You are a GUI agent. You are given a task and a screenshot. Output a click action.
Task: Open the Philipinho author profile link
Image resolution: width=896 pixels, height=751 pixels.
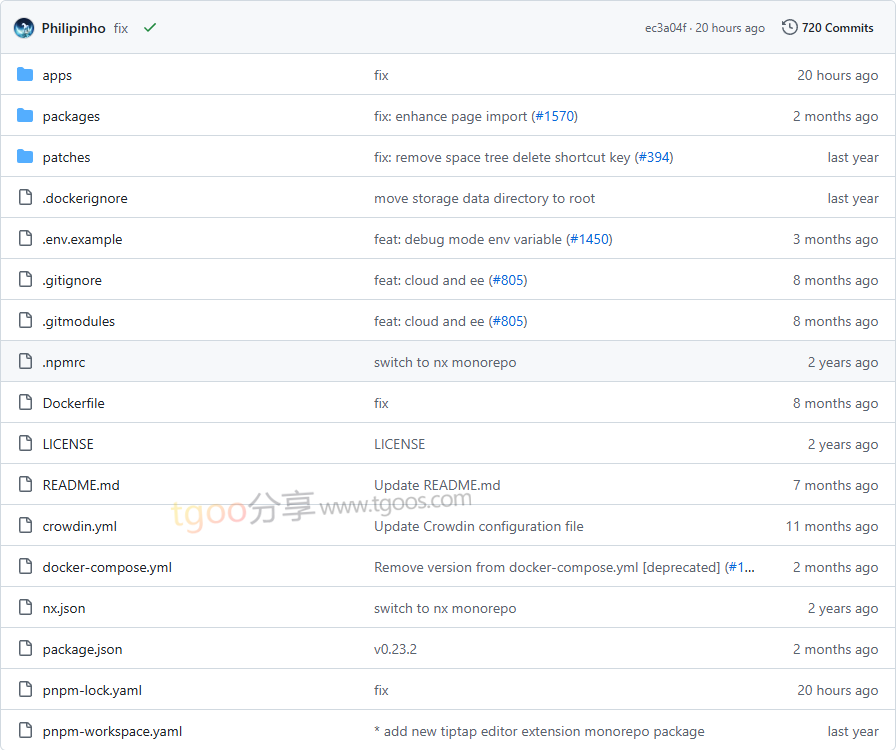[73, 28]
